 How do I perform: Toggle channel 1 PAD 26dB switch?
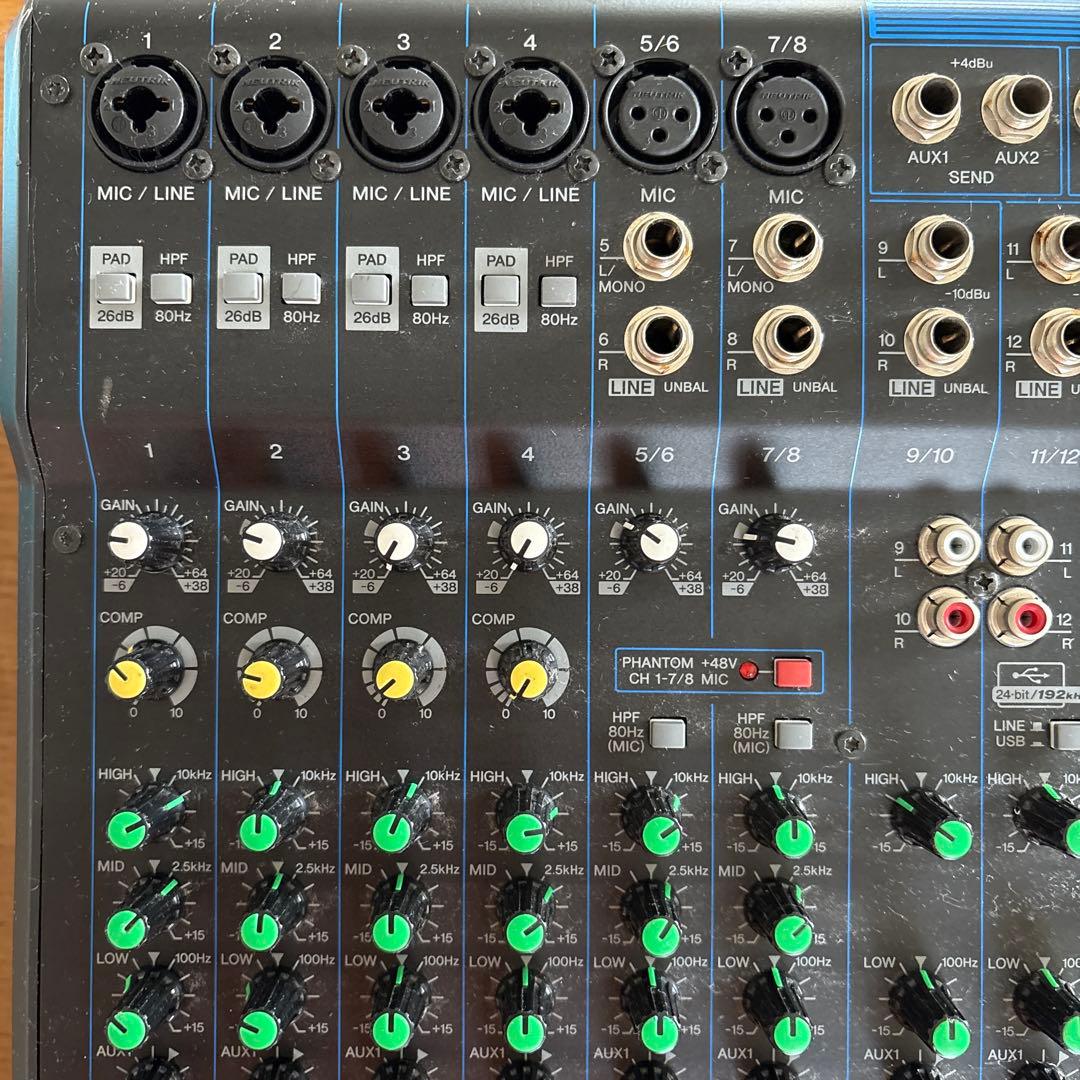(116, 289)
